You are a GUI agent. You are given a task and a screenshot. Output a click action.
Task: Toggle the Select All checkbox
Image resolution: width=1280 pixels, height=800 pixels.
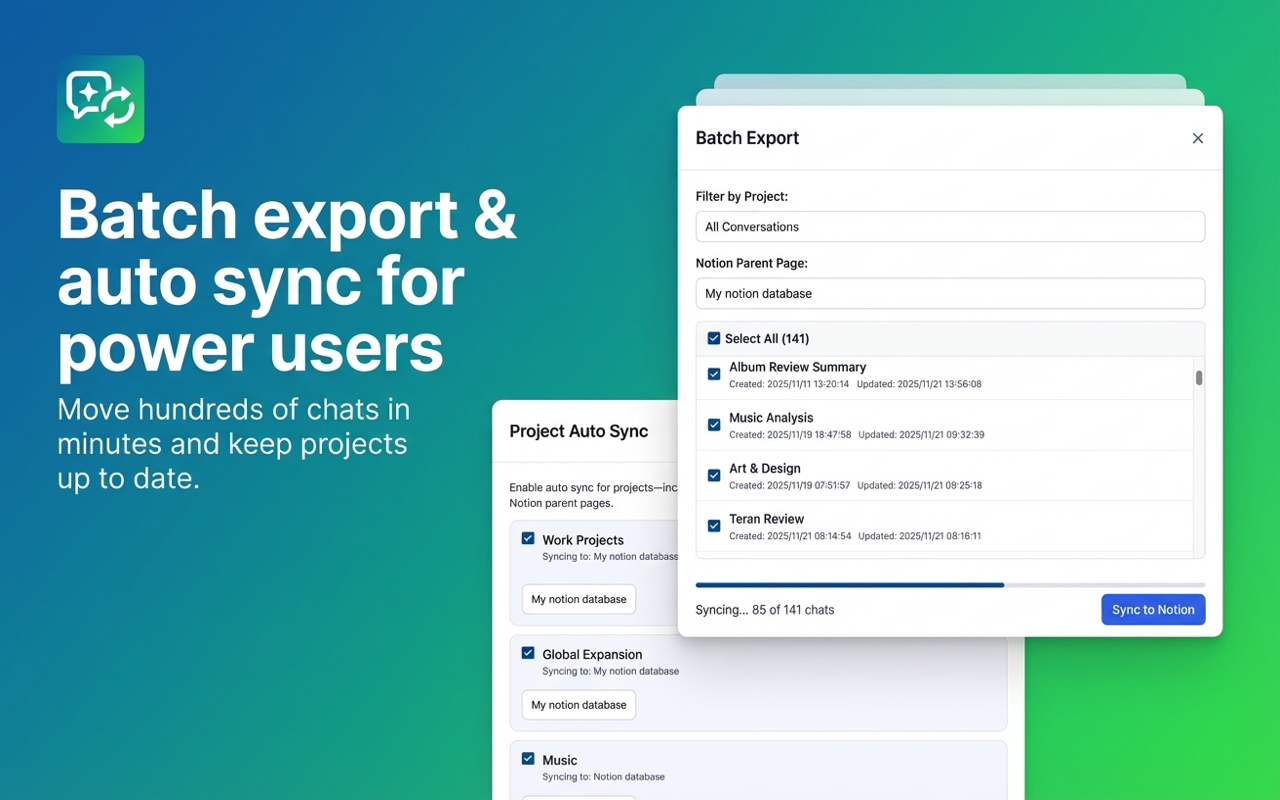click(x=713, y=339)
